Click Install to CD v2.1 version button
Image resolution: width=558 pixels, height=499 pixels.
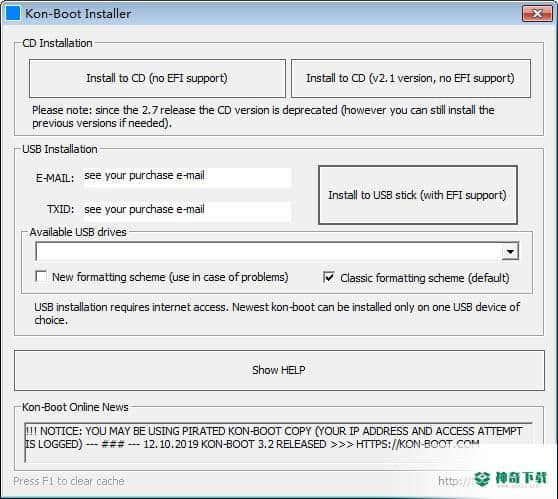[x=411, y=78]
